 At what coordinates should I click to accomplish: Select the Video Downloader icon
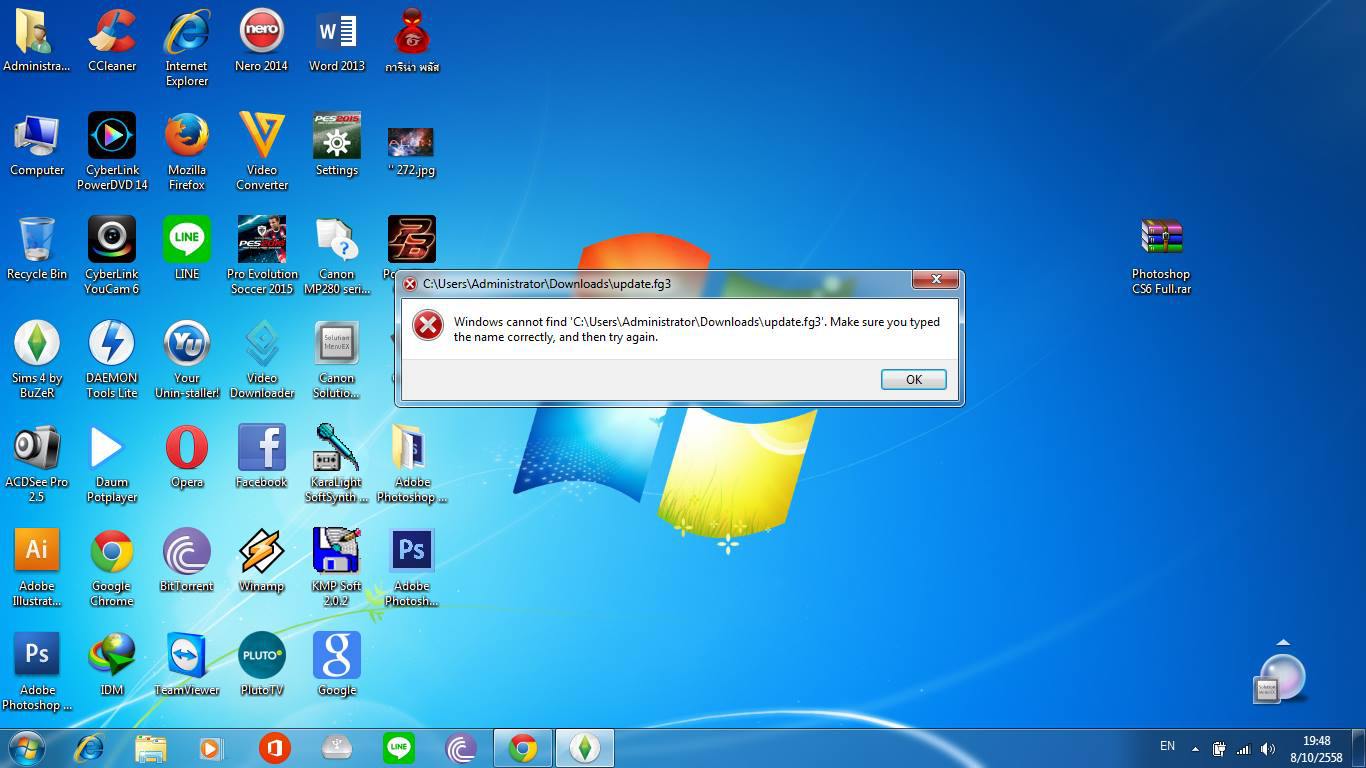[x=262, y=360]
